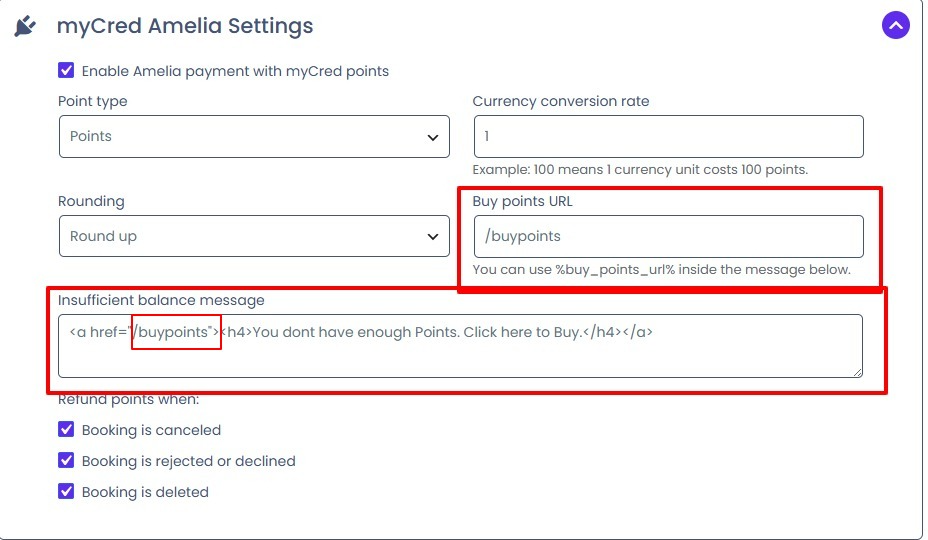Click the myCred Amelia Settings heading

click(x=185, y=26)
